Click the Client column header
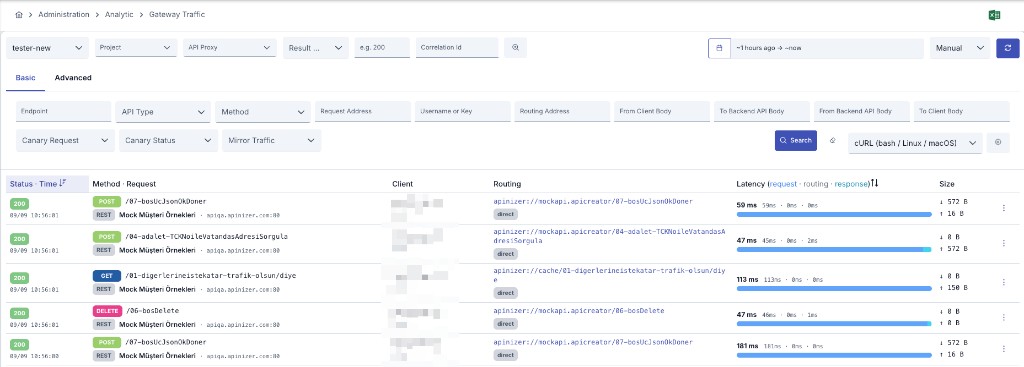1024x367 pixels. (x=403, y=184)
